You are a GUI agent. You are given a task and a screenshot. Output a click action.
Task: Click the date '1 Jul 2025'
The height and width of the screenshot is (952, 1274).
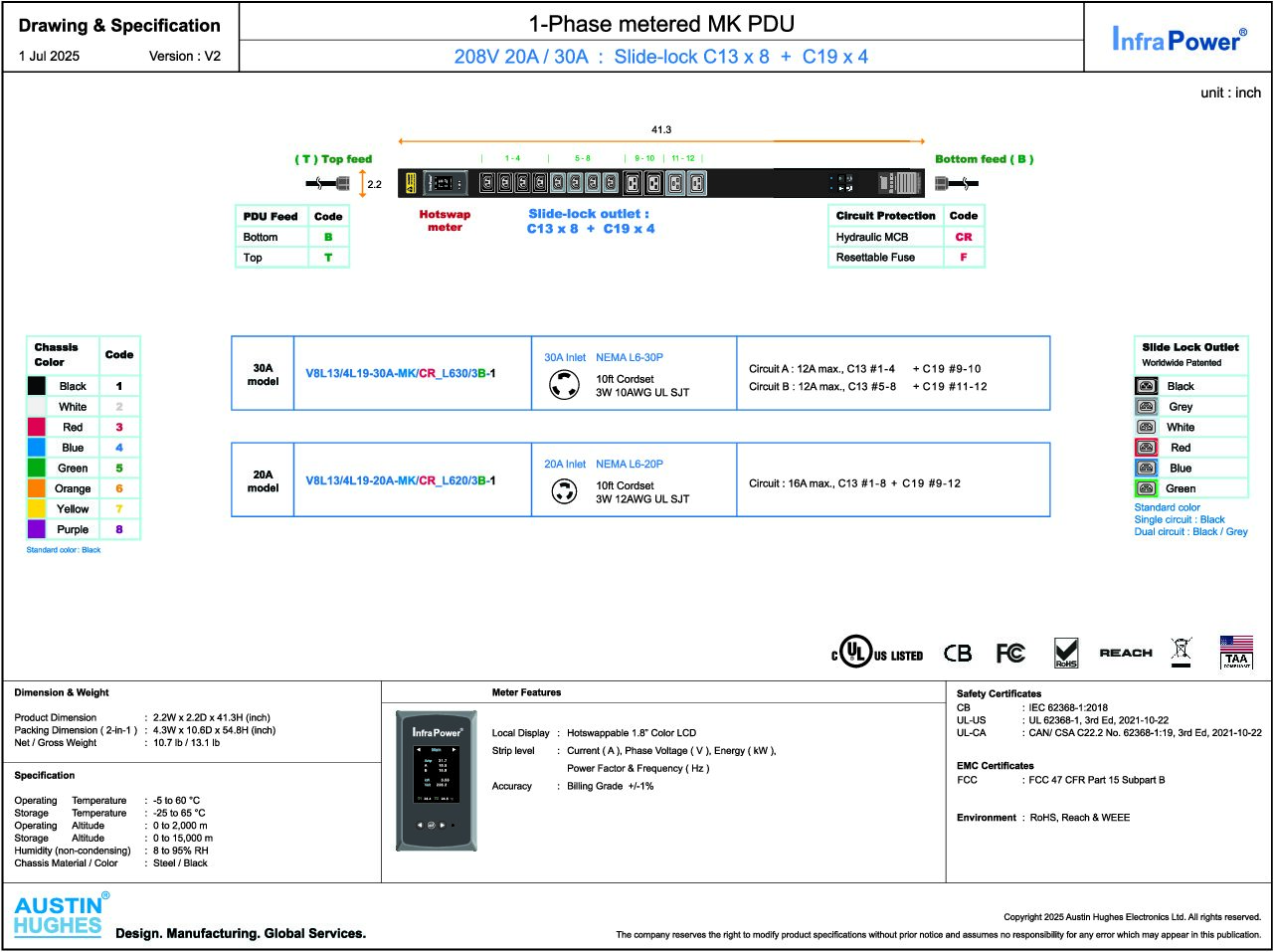pos(49,56)
